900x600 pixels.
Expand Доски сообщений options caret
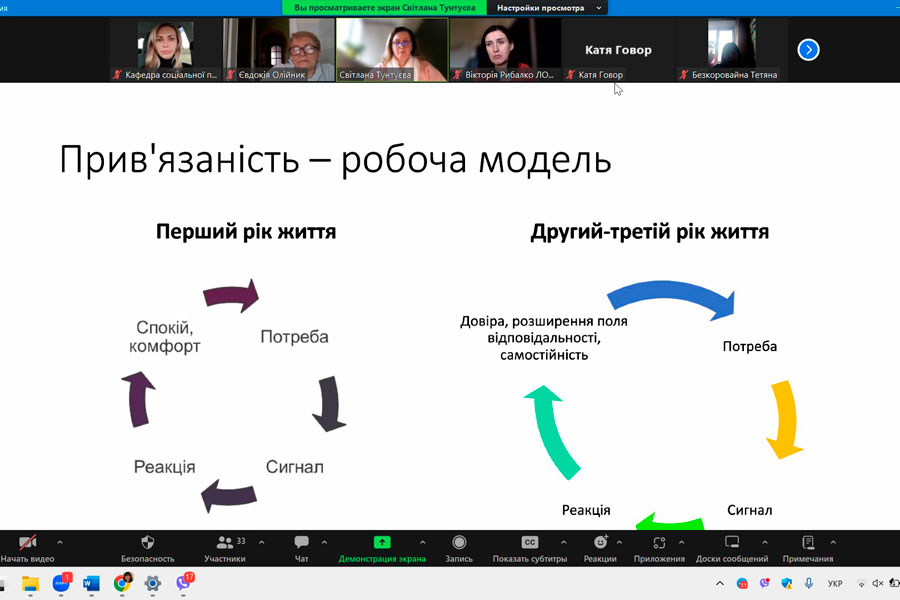point(765,542)
